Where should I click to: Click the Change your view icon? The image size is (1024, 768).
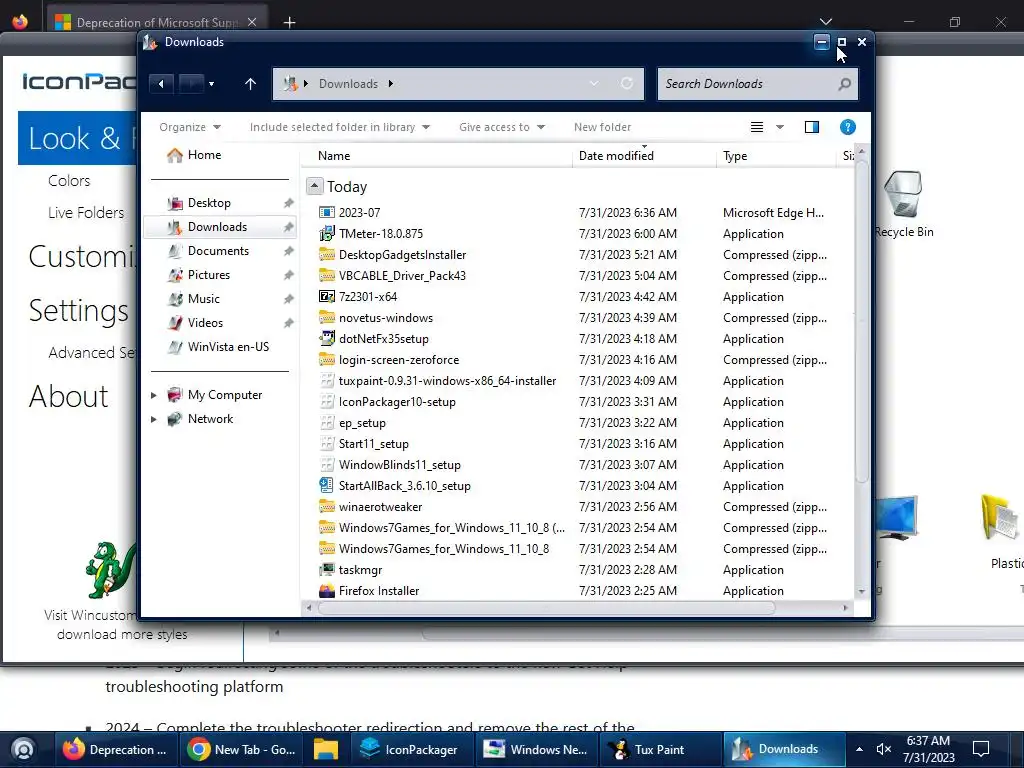pos(757,127)
